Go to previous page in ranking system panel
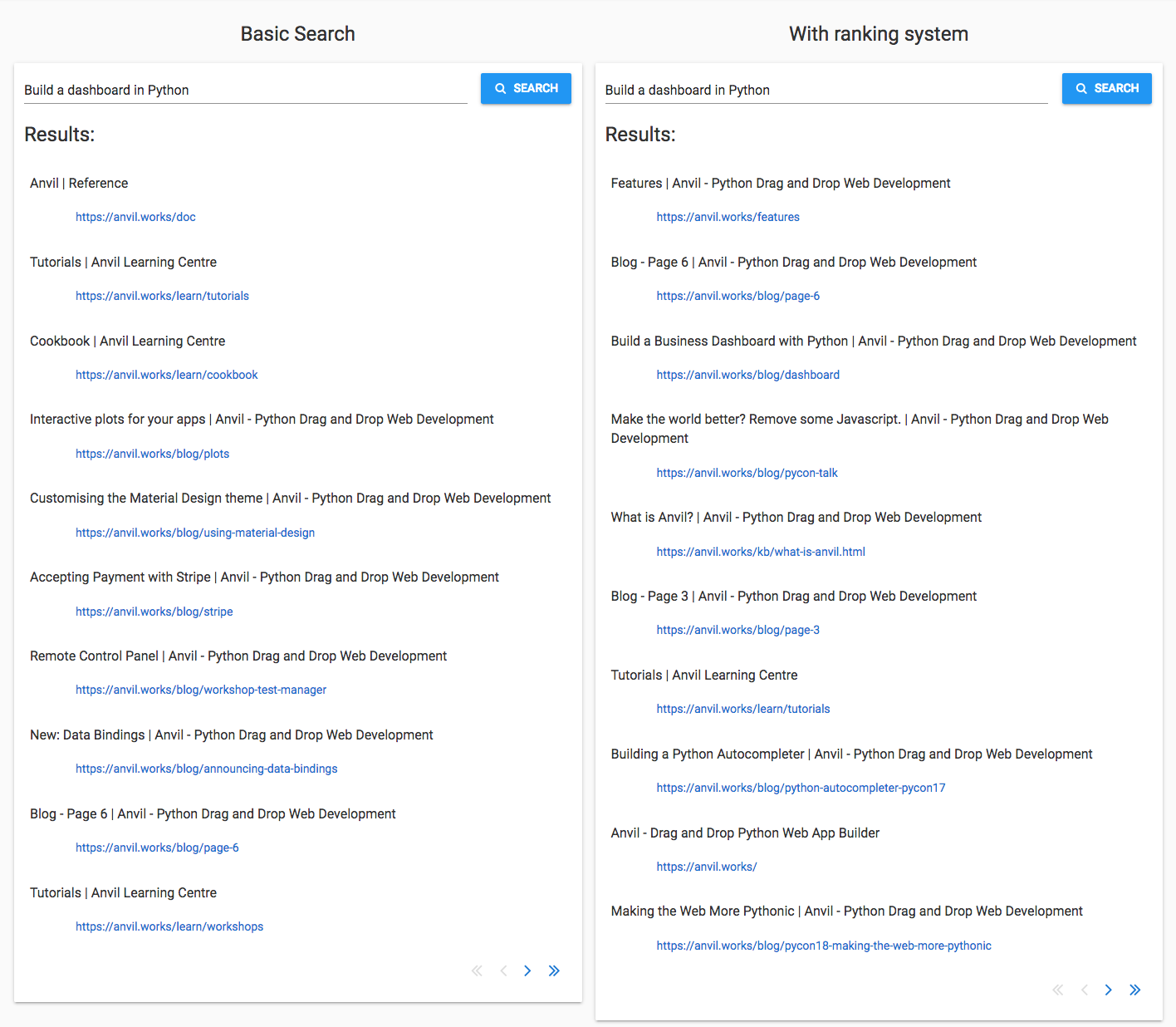Viewport: 1176px width, 1027px height. 1084,990
